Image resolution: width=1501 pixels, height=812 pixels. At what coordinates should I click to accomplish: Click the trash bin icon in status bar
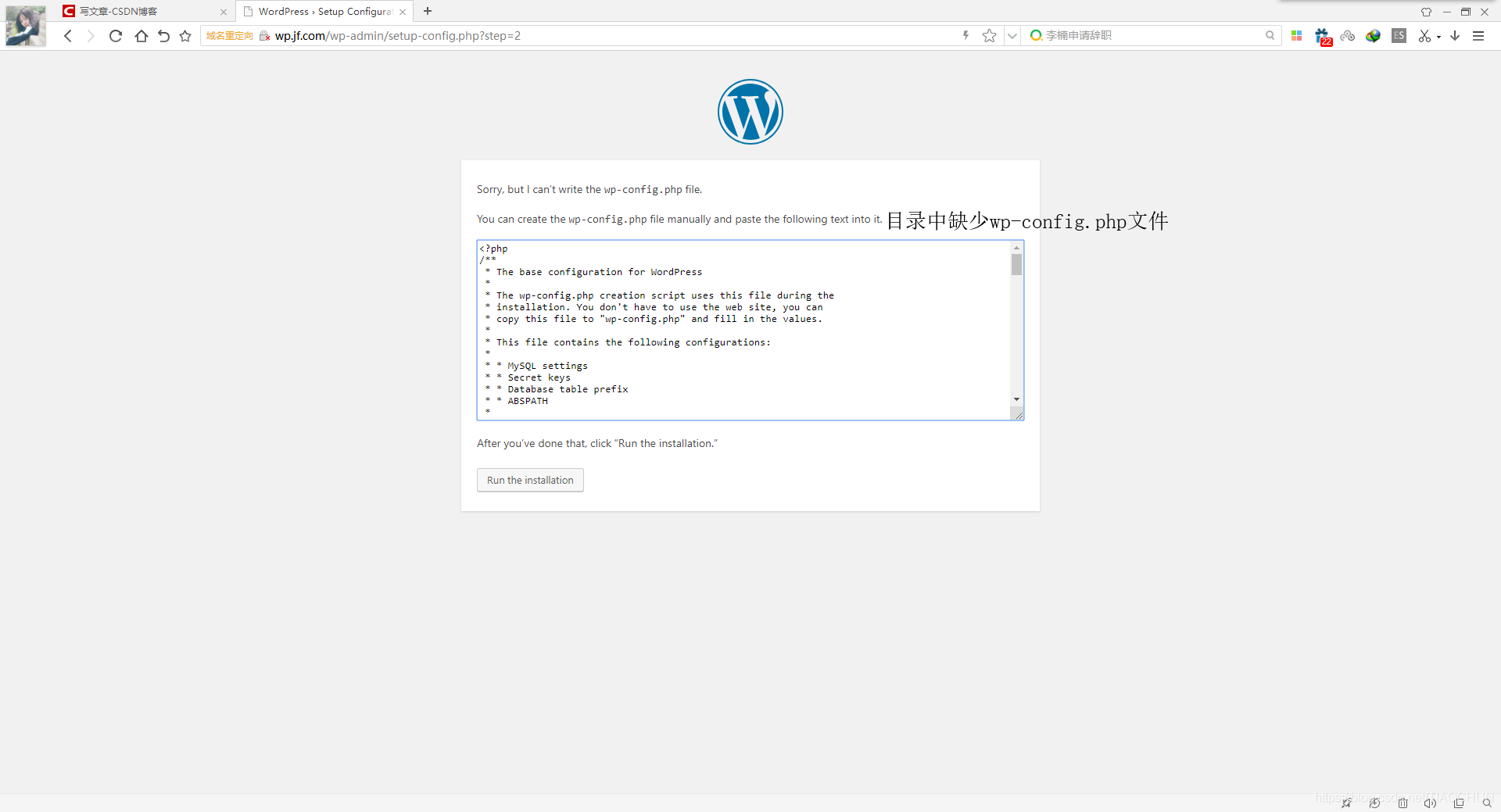[1402, 803]
